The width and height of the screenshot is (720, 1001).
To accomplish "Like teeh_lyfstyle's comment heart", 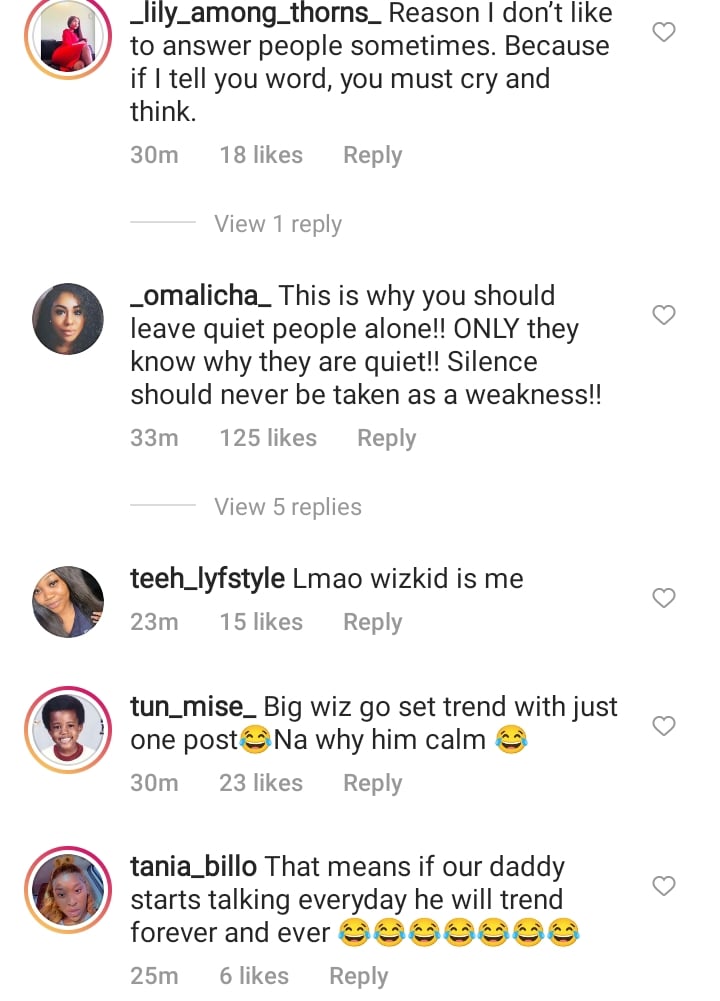I will click(664, 598).
